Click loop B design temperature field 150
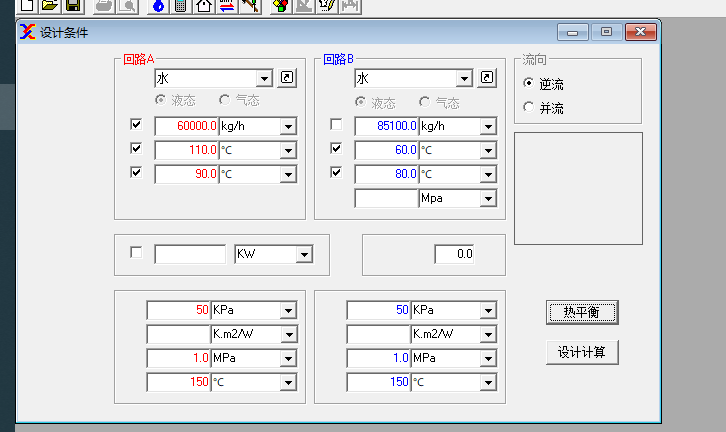This screenshot has width=726, height=432. (x=378, y=382)
